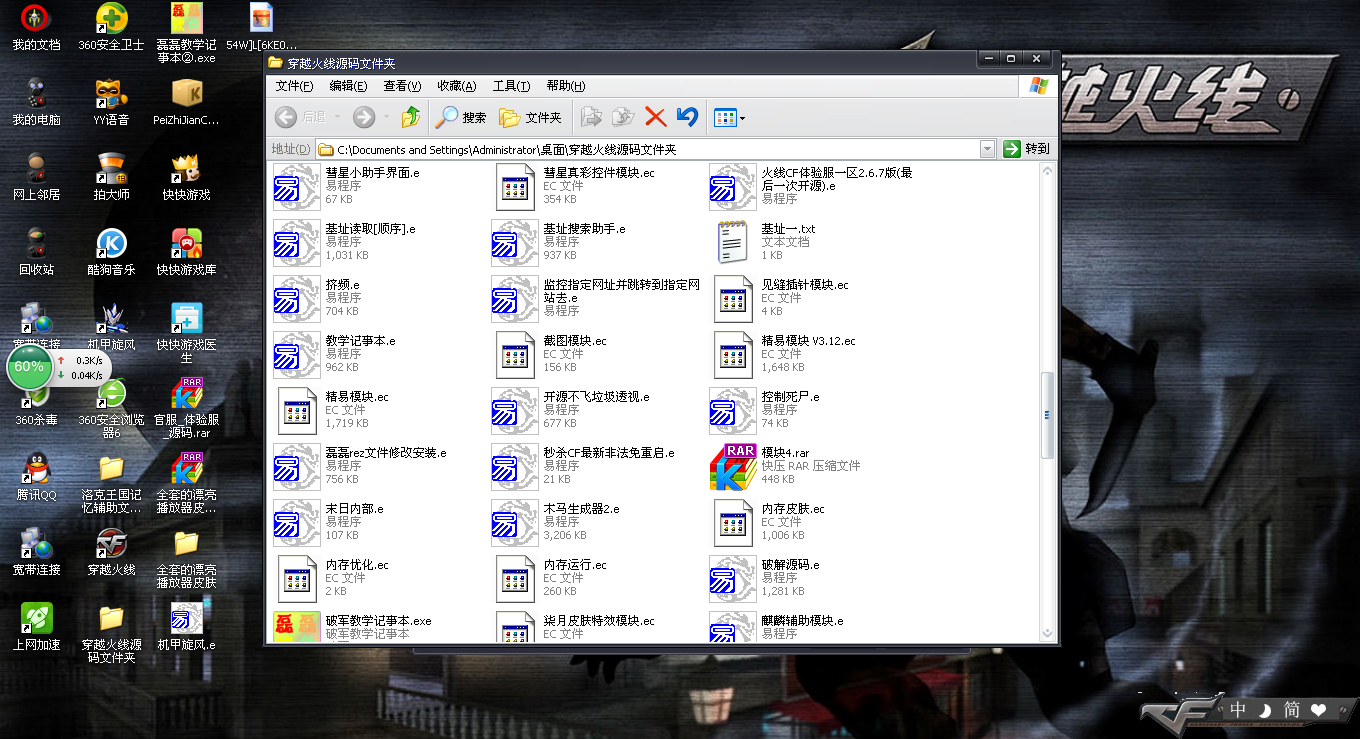The height and width of the screenshot is (739, 1360).
Task: Click the blue Undo toolbar icon
Action: click(x=687, y=117)
